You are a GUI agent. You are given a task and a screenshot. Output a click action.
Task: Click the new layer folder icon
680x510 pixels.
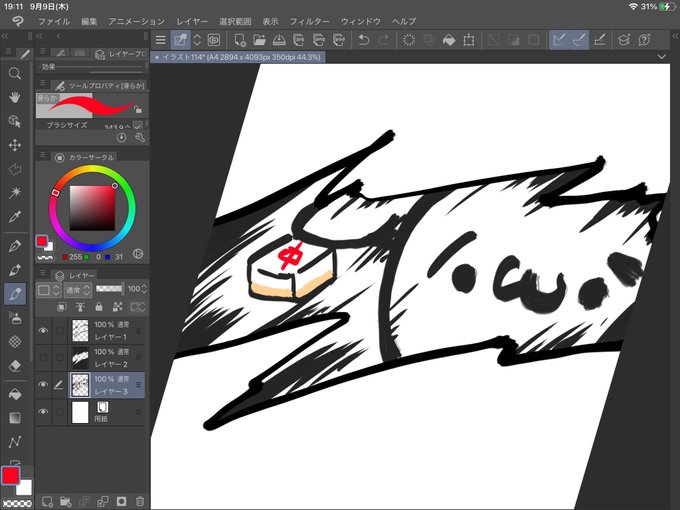click(x=65, y=502)
